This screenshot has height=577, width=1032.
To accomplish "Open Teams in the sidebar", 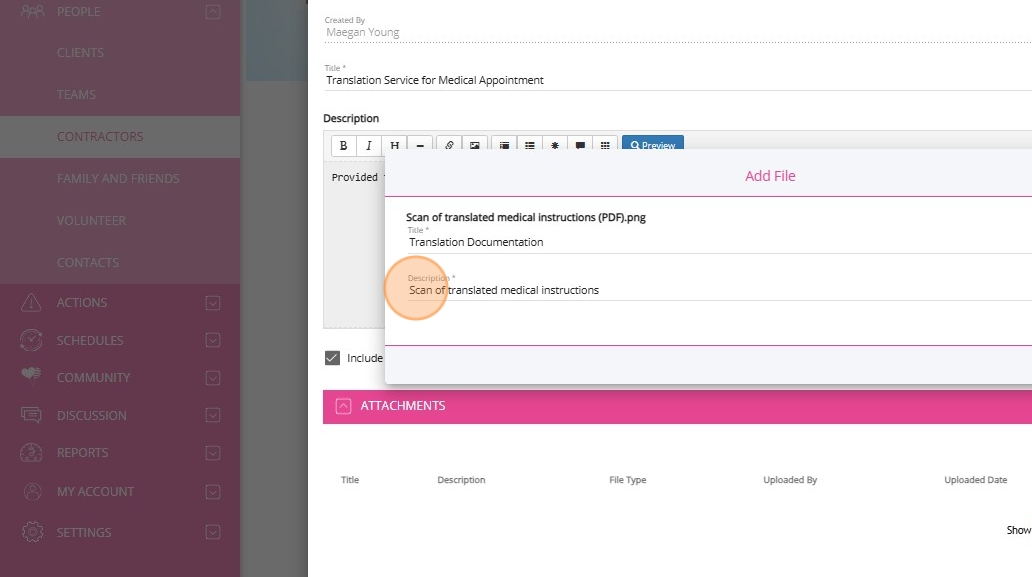I will point(76,95).
